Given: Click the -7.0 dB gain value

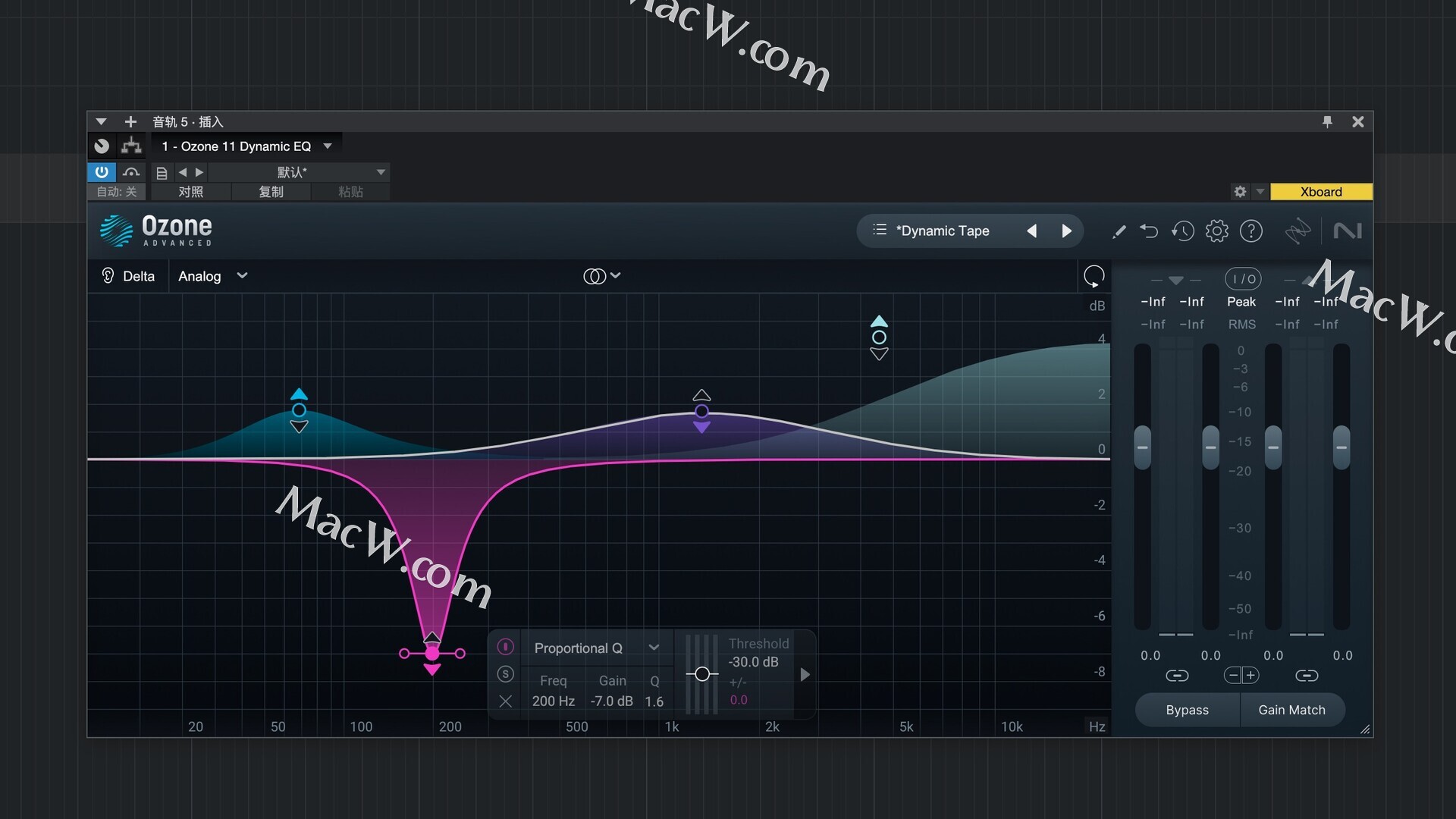Looking at the screenshot, I should (611, 701).
